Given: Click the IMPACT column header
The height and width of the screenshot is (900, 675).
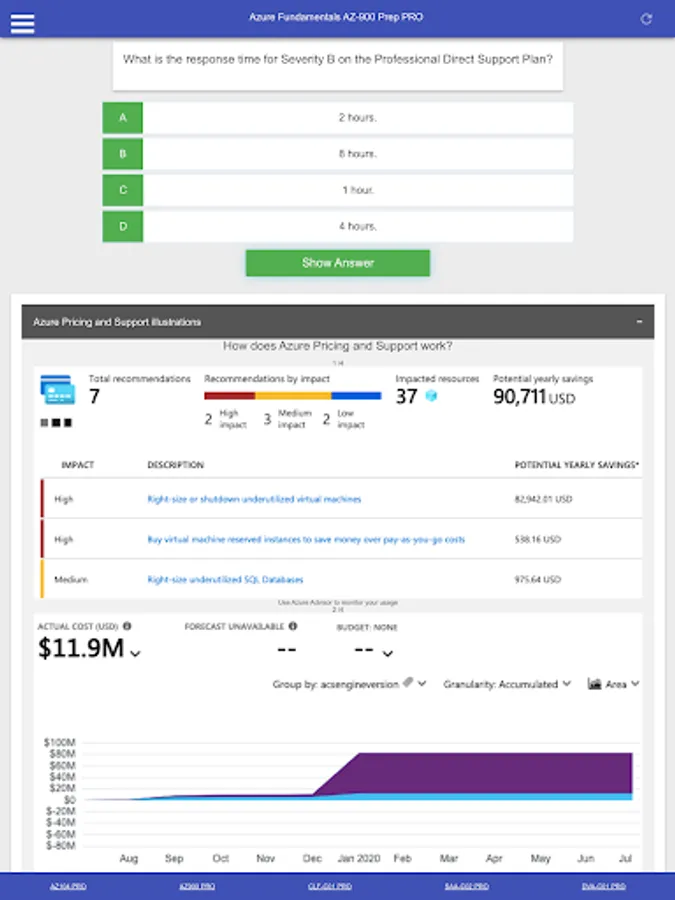Looking at the screenshot, I should pos(77,465).
